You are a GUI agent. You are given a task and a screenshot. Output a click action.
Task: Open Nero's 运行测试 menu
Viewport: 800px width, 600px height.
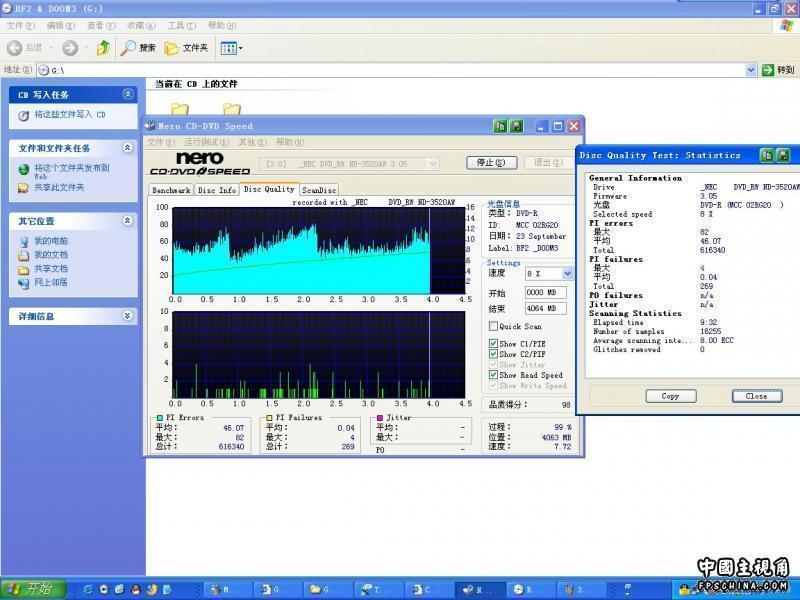pyautogui.click(x=207, y=142)
